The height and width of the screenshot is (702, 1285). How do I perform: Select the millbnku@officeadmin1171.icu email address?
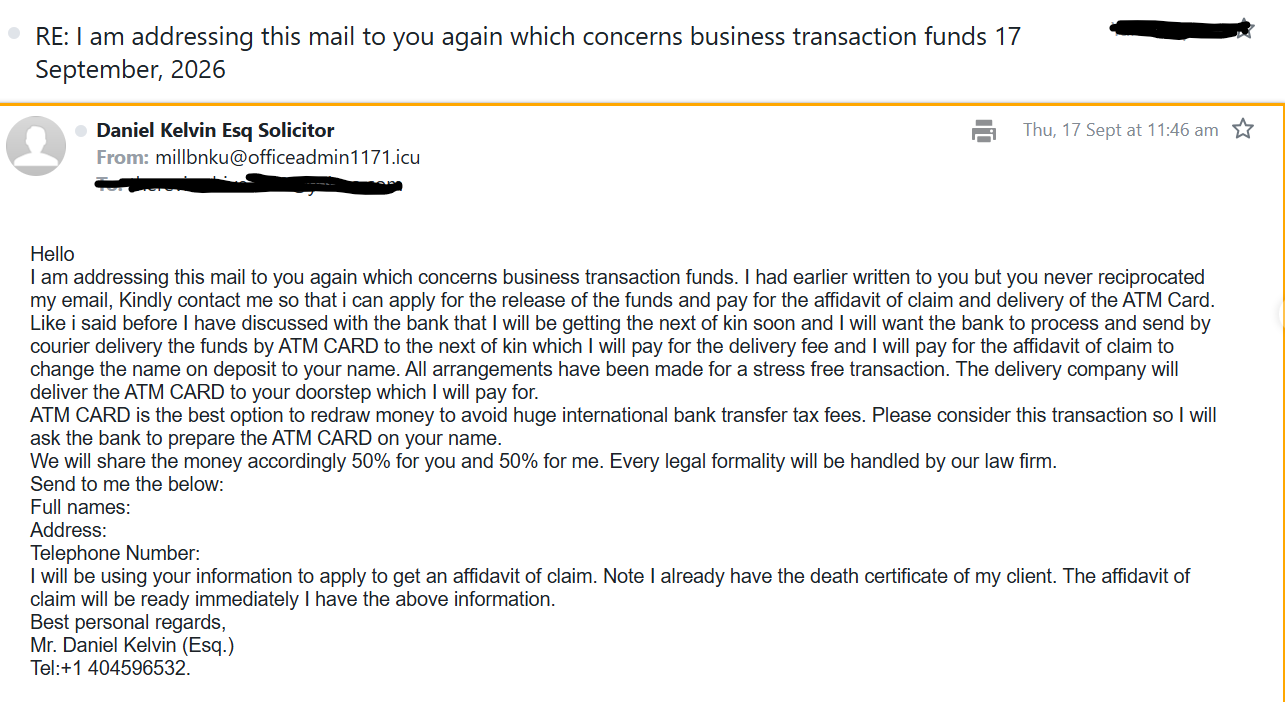287,157
